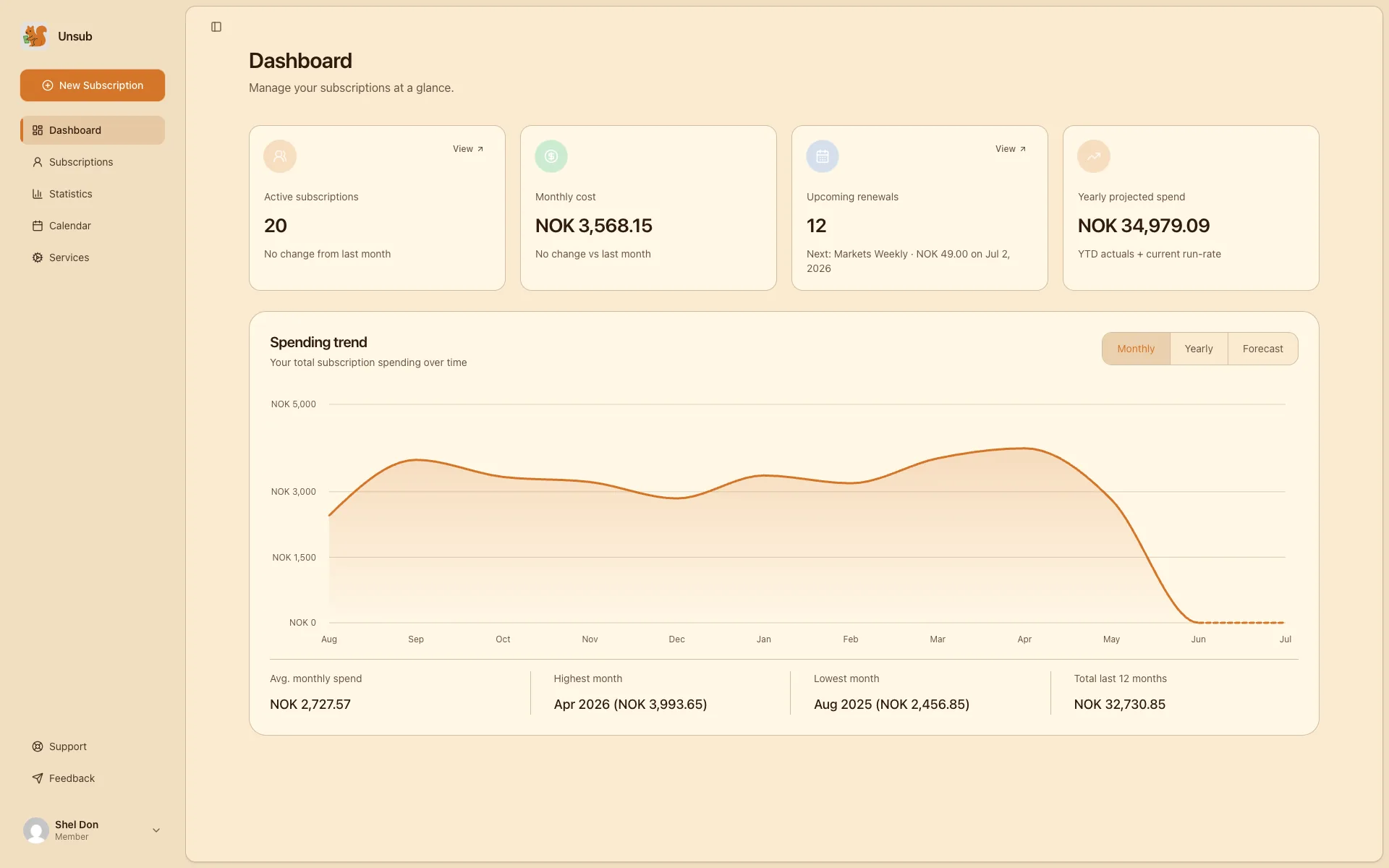Viewport: 1389px width, 868px height.
Task: Click the upcoming renewals count 12
Action: click(816, 226)
